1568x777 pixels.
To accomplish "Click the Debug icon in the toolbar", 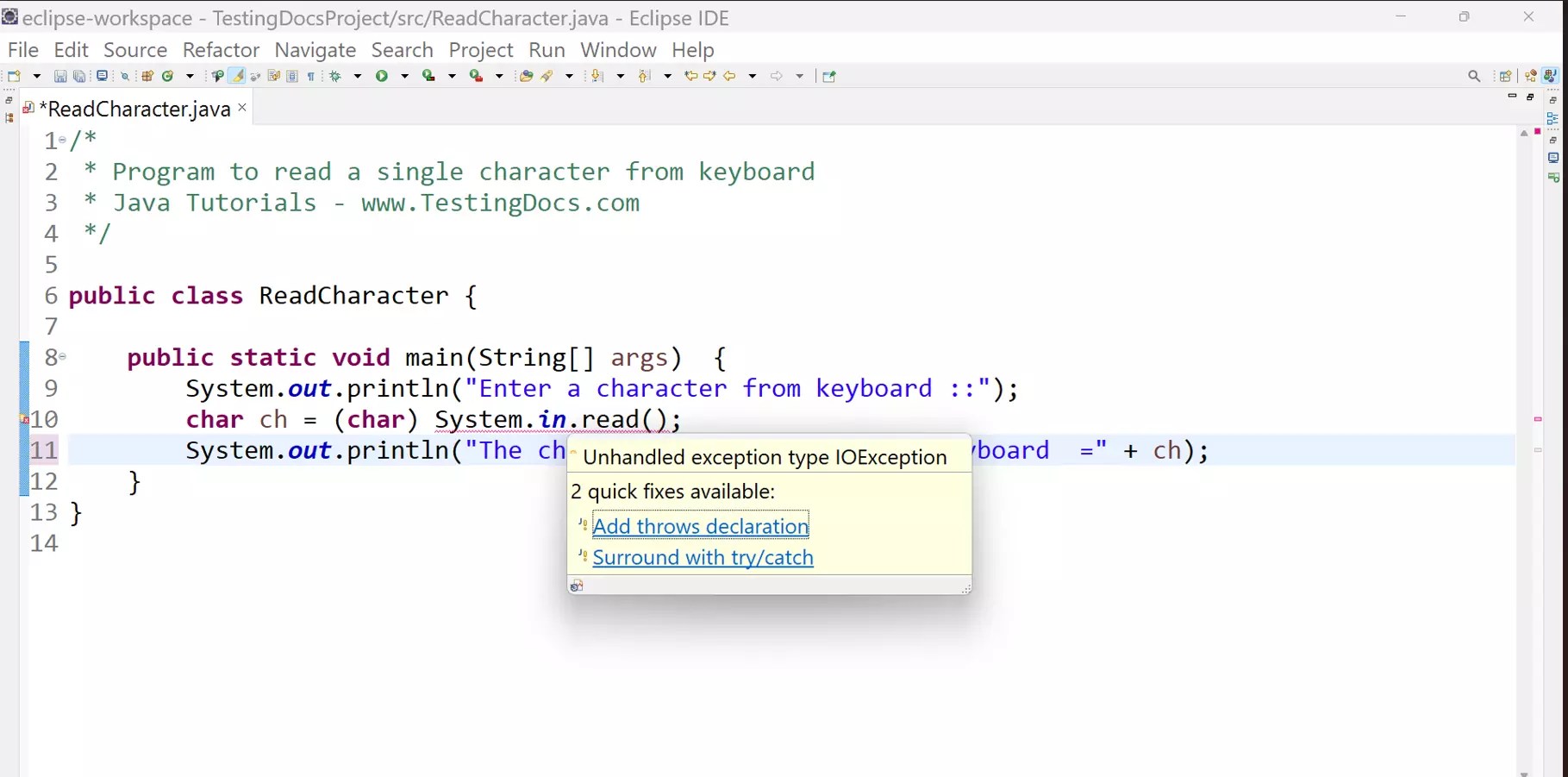I will point(335,76).
